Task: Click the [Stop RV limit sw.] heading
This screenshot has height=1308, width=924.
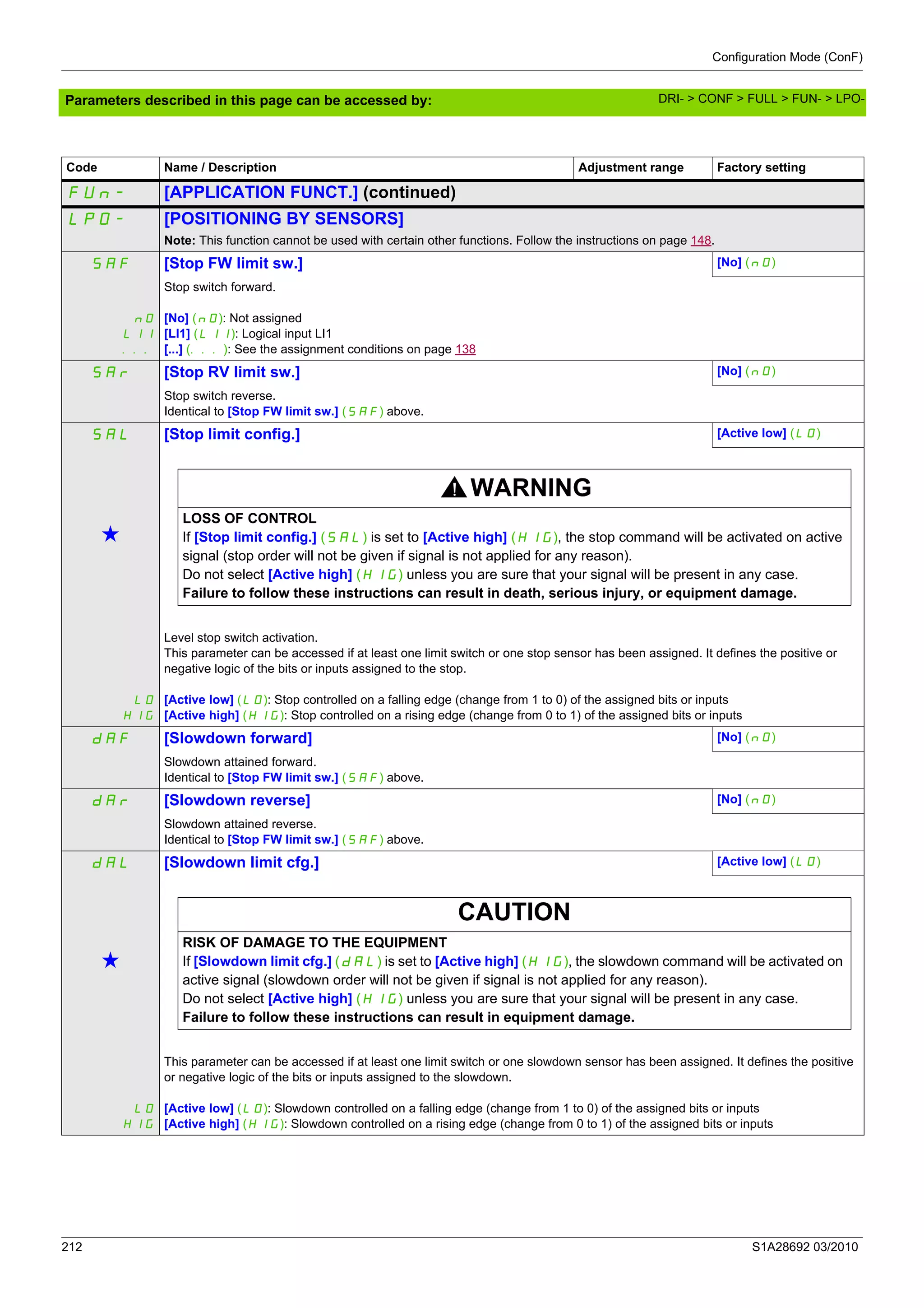Action: click(x=232, y=372)
